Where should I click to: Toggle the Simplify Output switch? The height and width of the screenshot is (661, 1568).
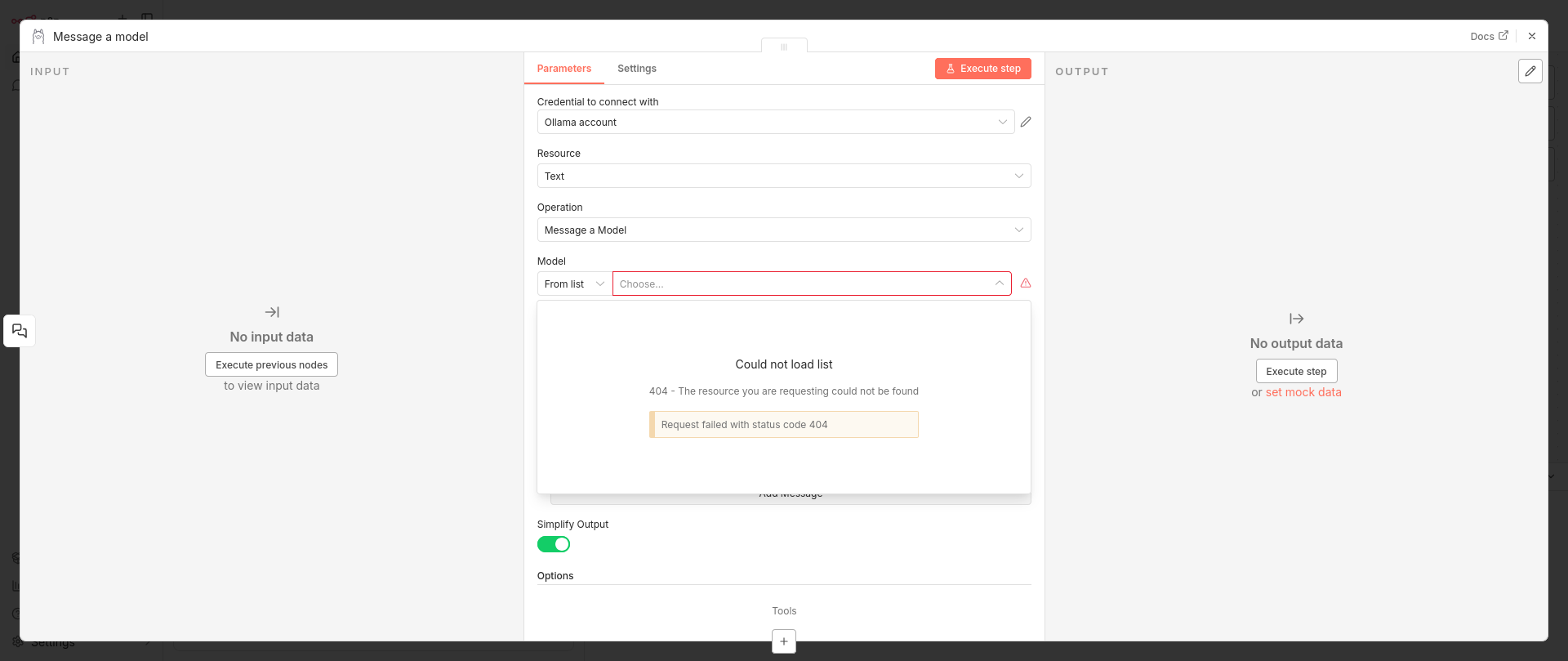554,544
